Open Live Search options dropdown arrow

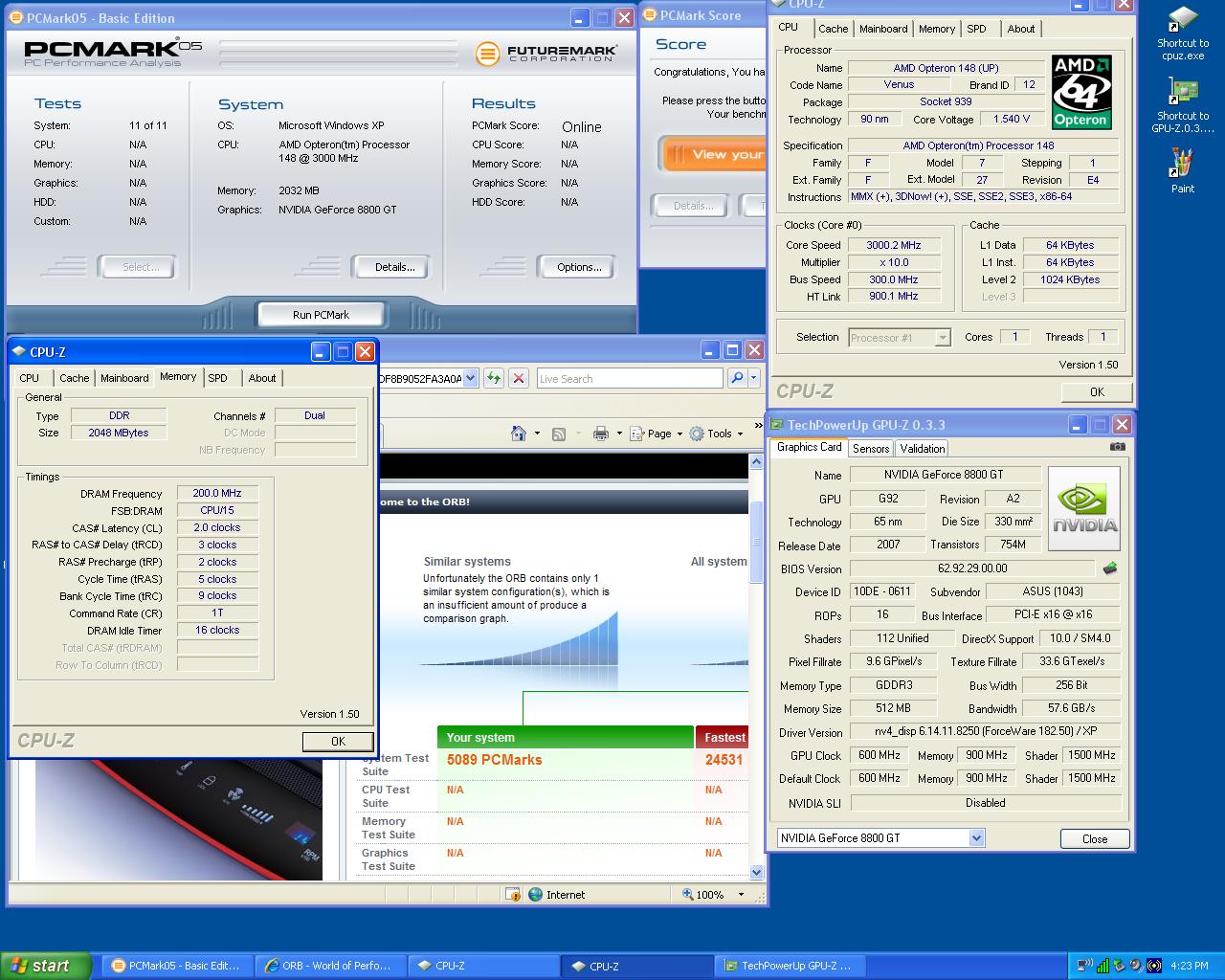(x=754, y=378)
